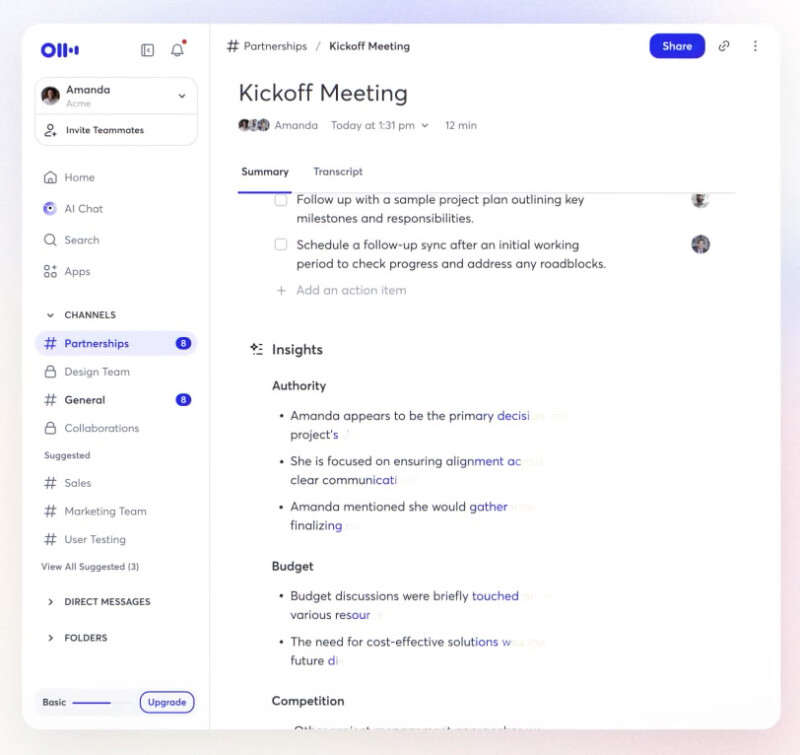Click the notifications bell icon
Image resolution: width=800 pixels, height=755 pixels.
coord(178,49)
